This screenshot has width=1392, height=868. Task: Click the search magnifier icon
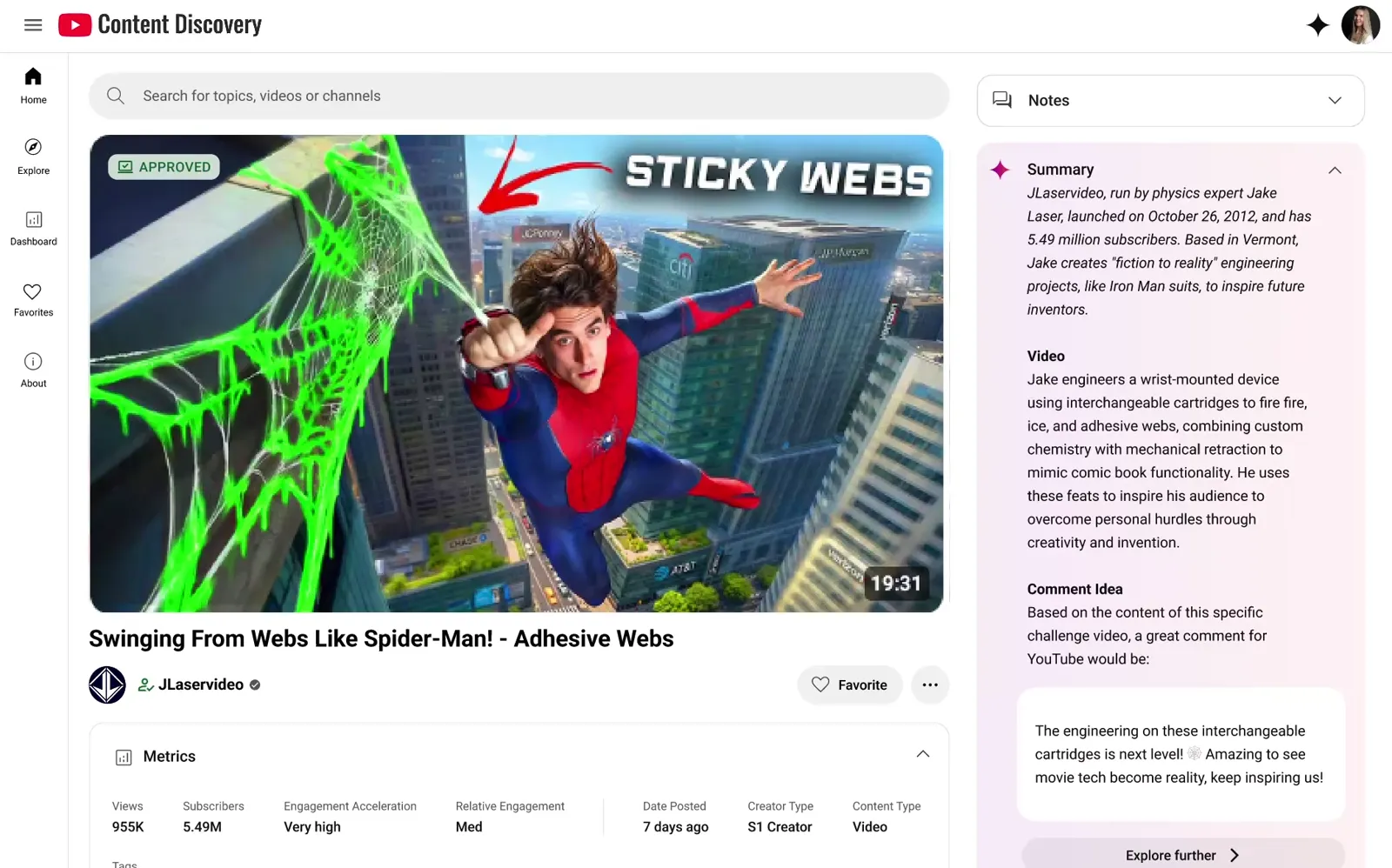point(116,96)
